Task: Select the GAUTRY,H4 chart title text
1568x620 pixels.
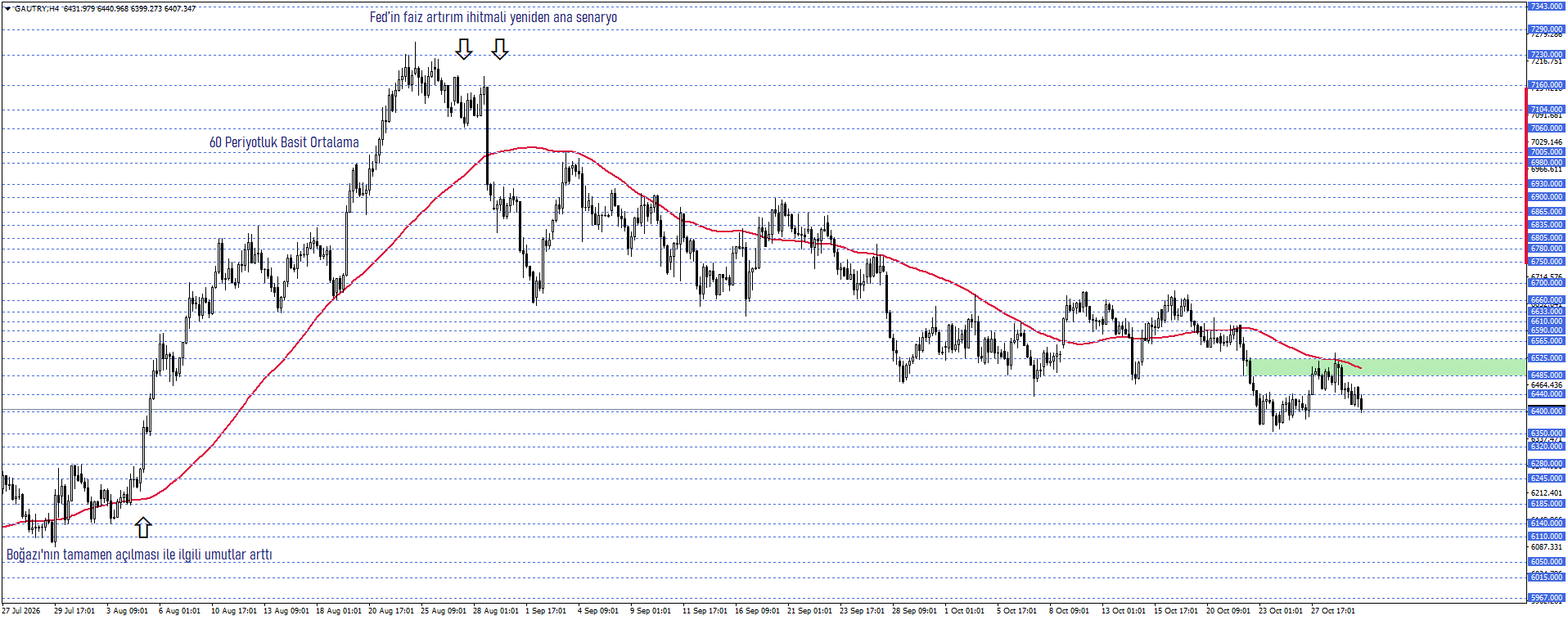Action: click(x=37, y=8)
